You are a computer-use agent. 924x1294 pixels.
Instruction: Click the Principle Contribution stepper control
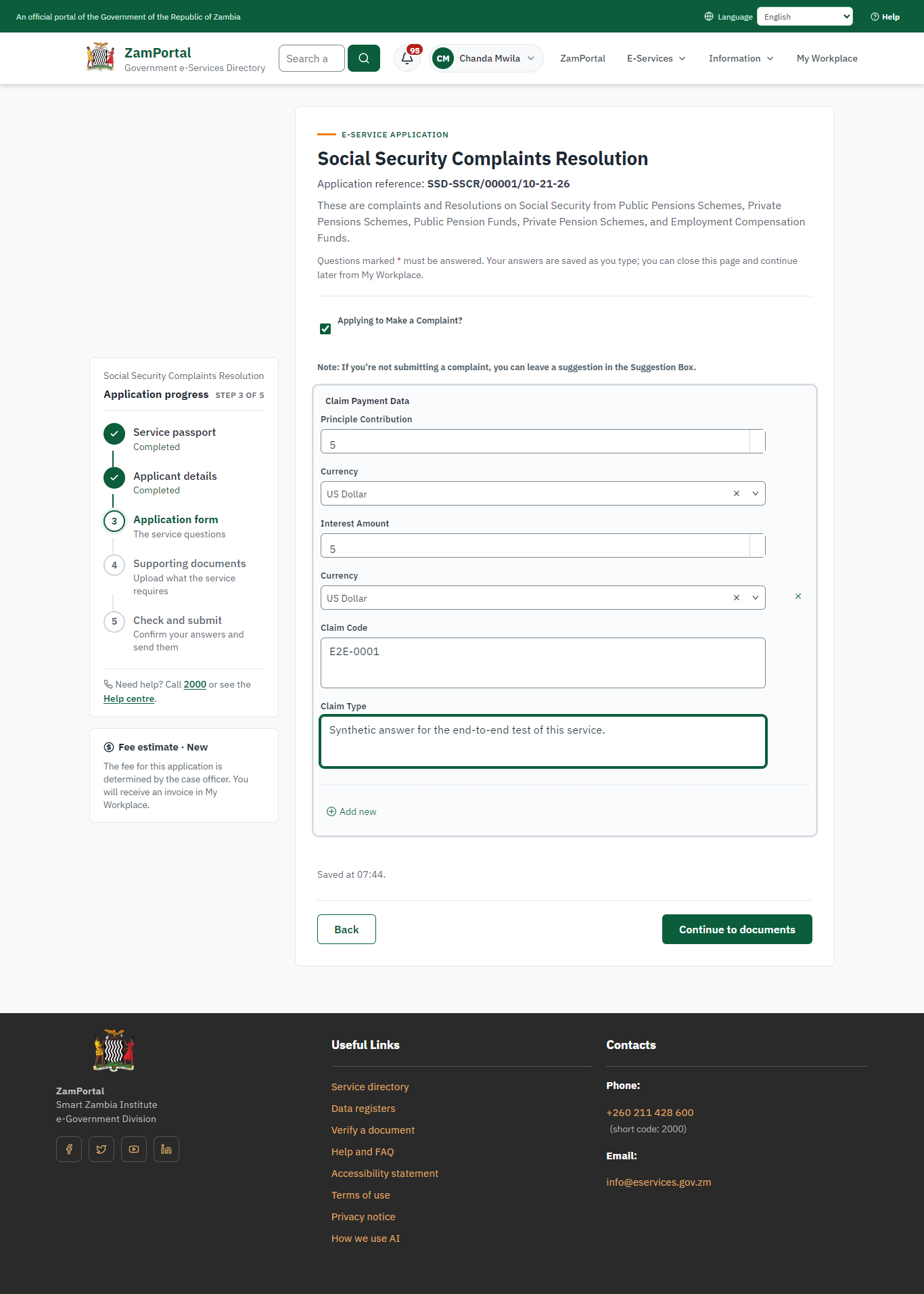tap(758, 441)
